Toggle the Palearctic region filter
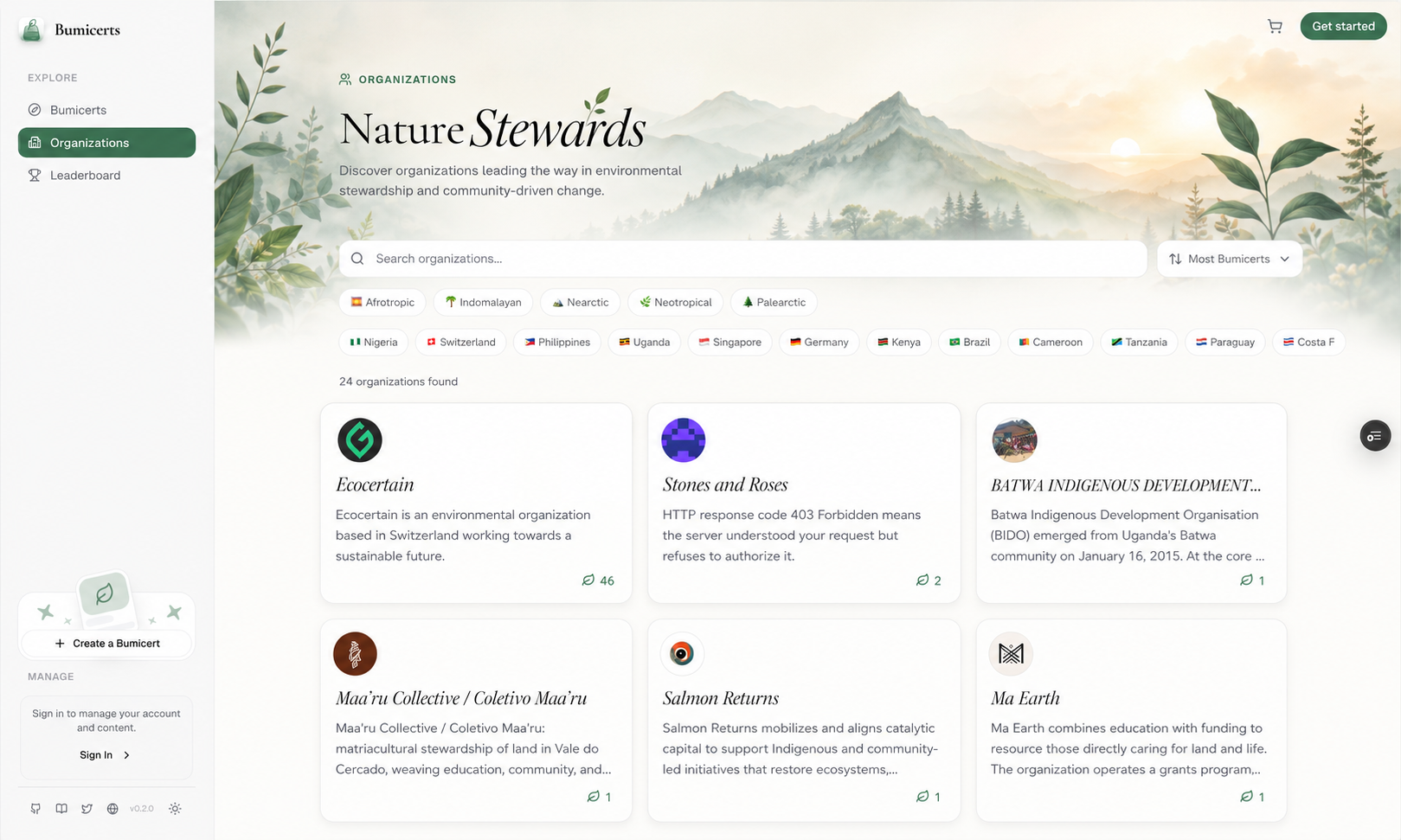The image size is (1401, 840). pyautogui.click(x=774, y=302)
